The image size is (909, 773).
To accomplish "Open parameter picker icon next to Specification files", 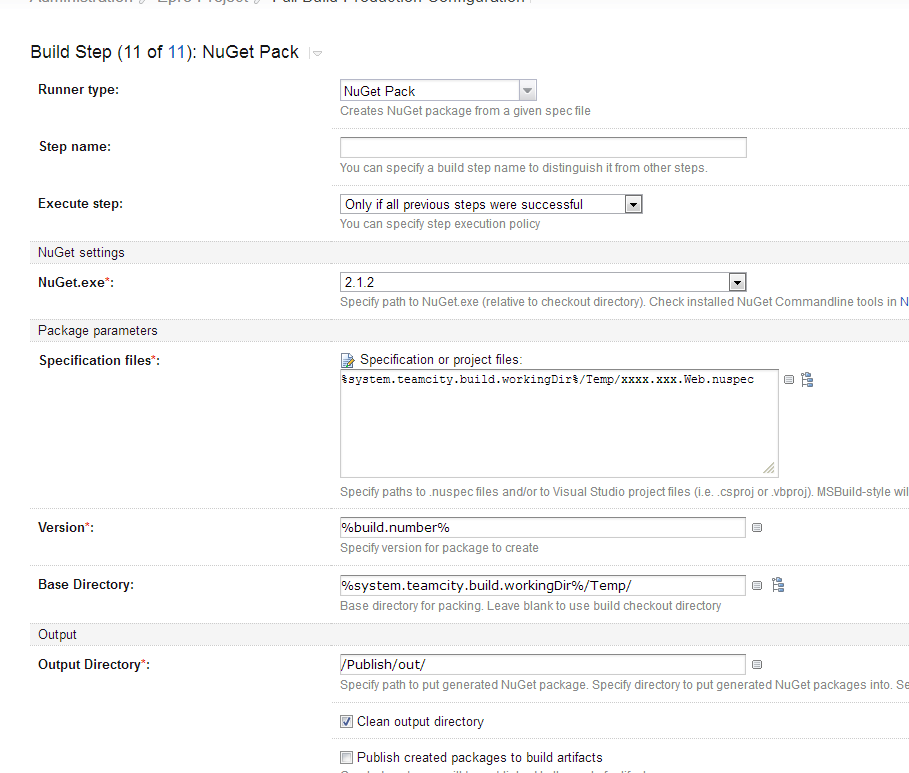I will [x=789, y=379].
